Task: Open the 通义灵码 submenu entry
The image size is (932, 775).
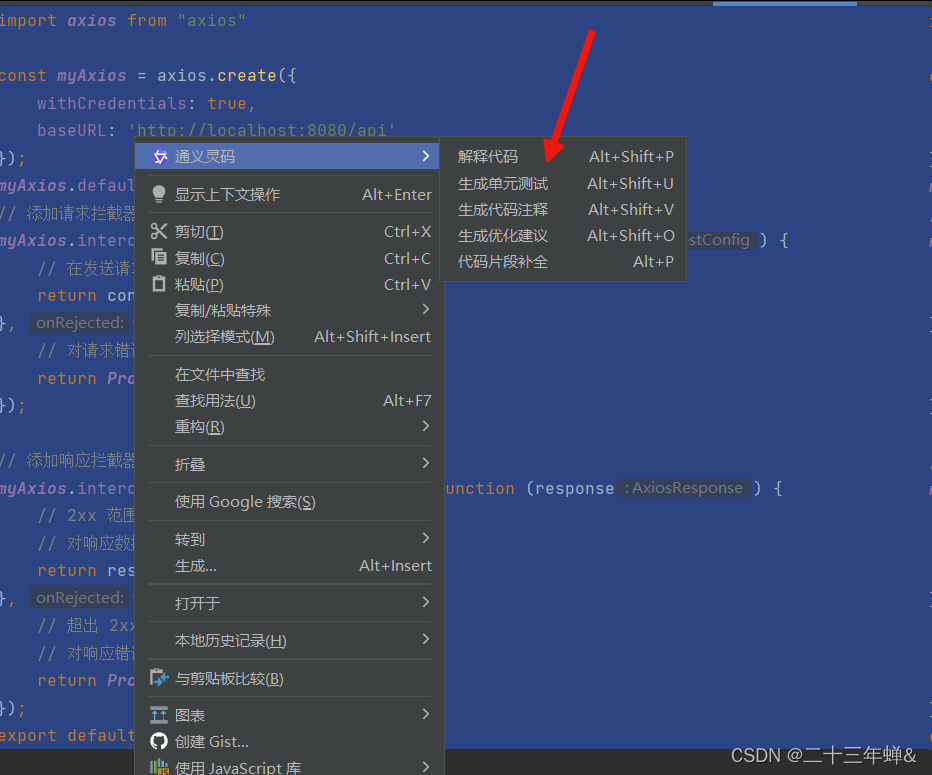Action: [x=287, y=156]
